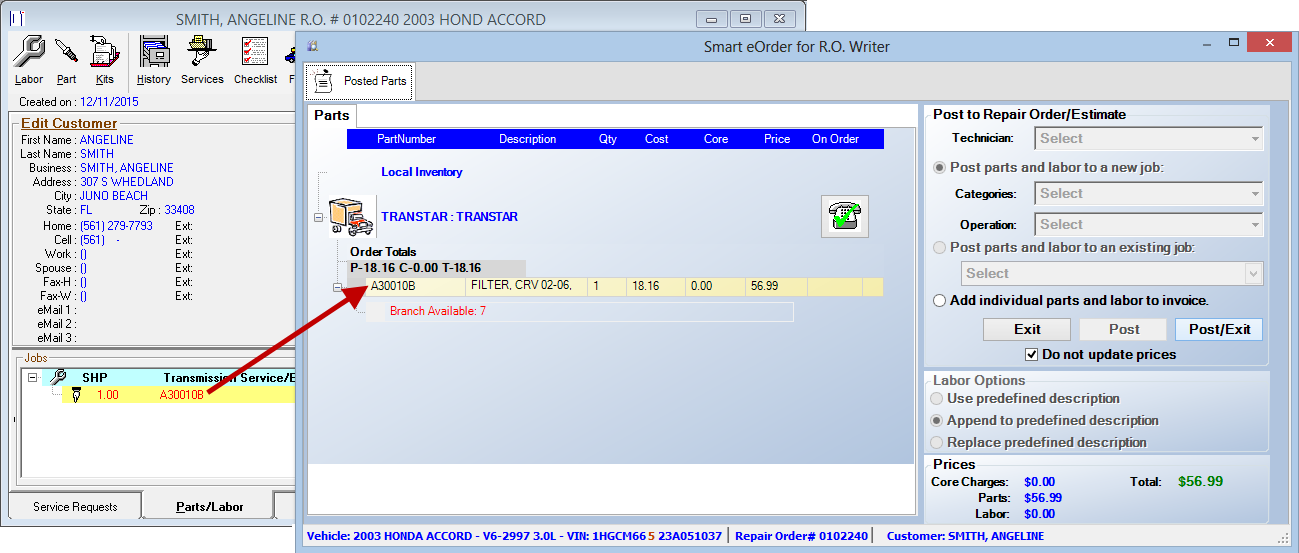Uncheck Do not update prices checkbox
The image size is (1299, 553).
(1032, 354)
